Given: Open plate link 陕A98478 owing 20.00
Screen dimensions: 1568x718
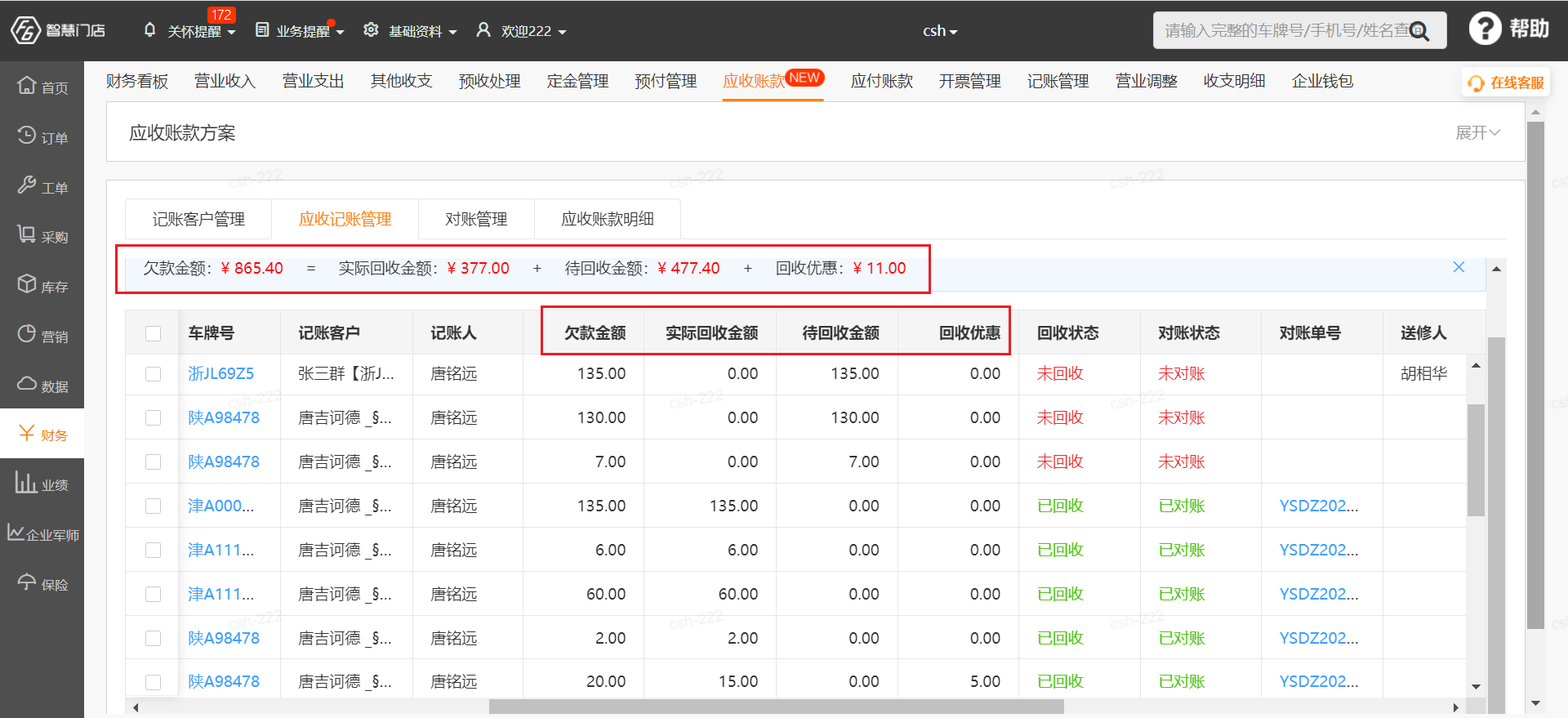Looking at the screenshot, I should (x=224, y=681).
